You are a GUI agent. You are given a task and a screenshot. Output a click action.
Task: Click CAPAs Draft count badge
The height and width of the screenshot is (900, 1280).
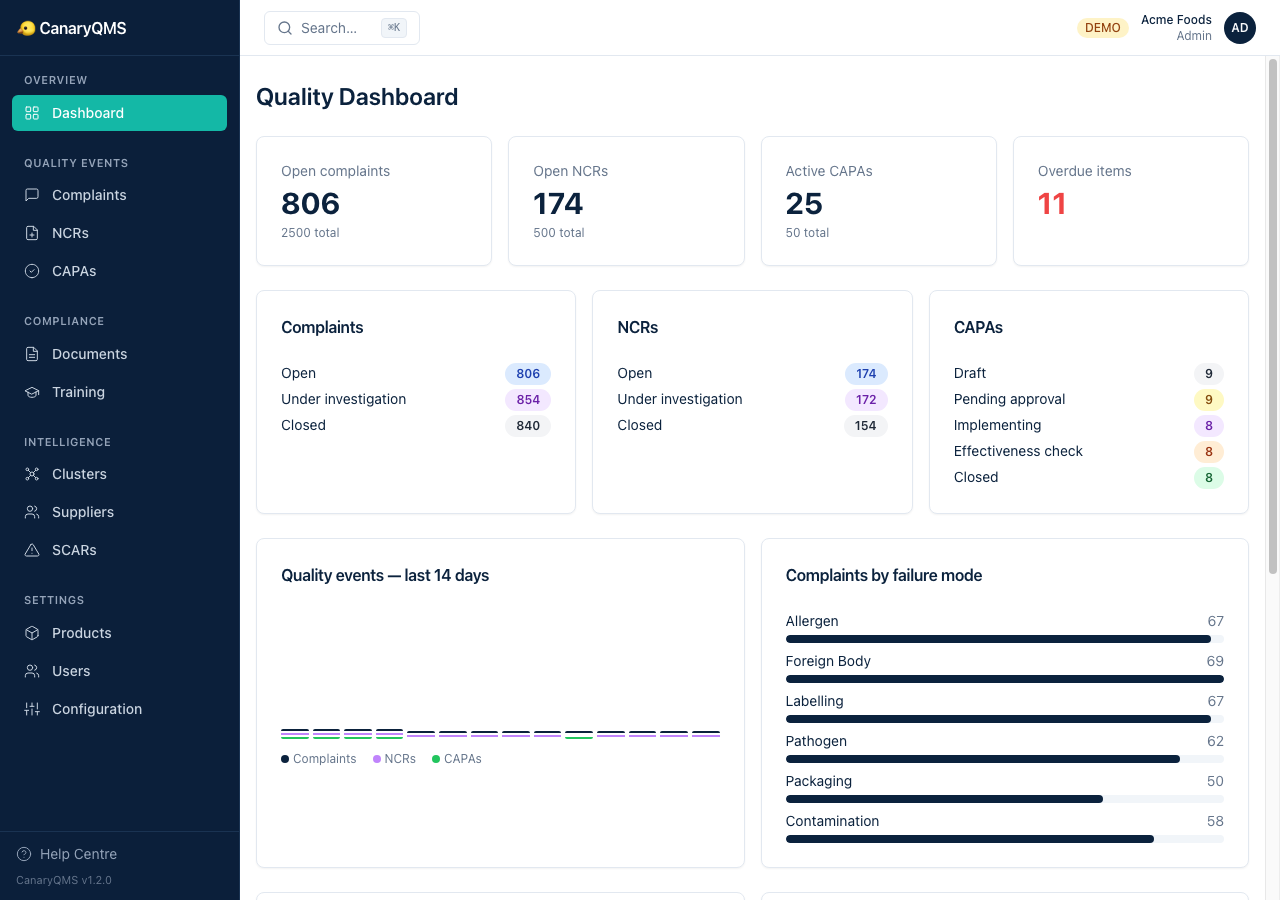pyautogui.click(x=1209, y=373)
